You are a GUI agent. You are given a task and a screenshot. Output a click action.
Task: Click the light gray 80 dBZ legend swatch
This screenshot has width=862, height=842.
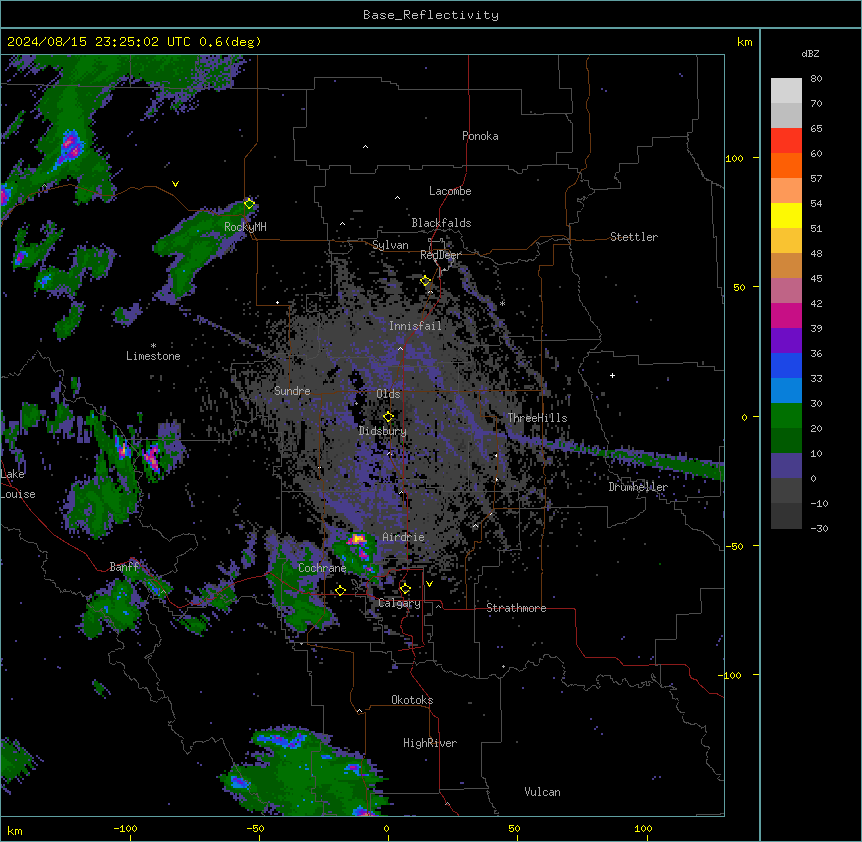786,91
